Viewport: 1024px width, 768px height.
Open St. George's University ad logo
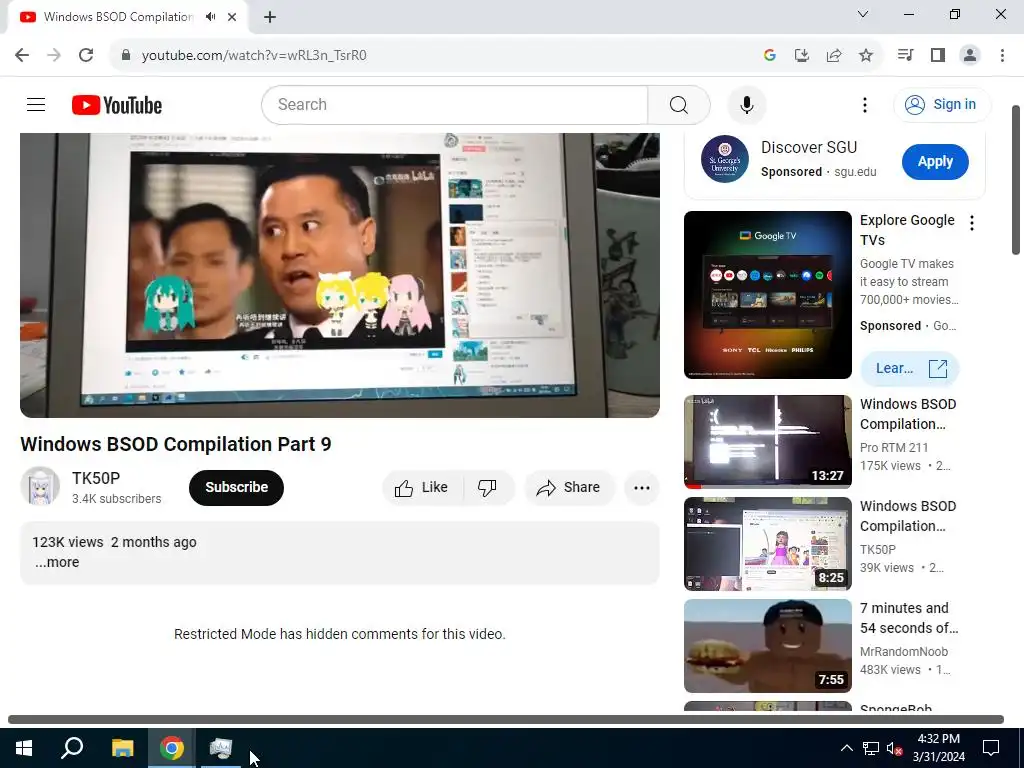click(725, 159)
